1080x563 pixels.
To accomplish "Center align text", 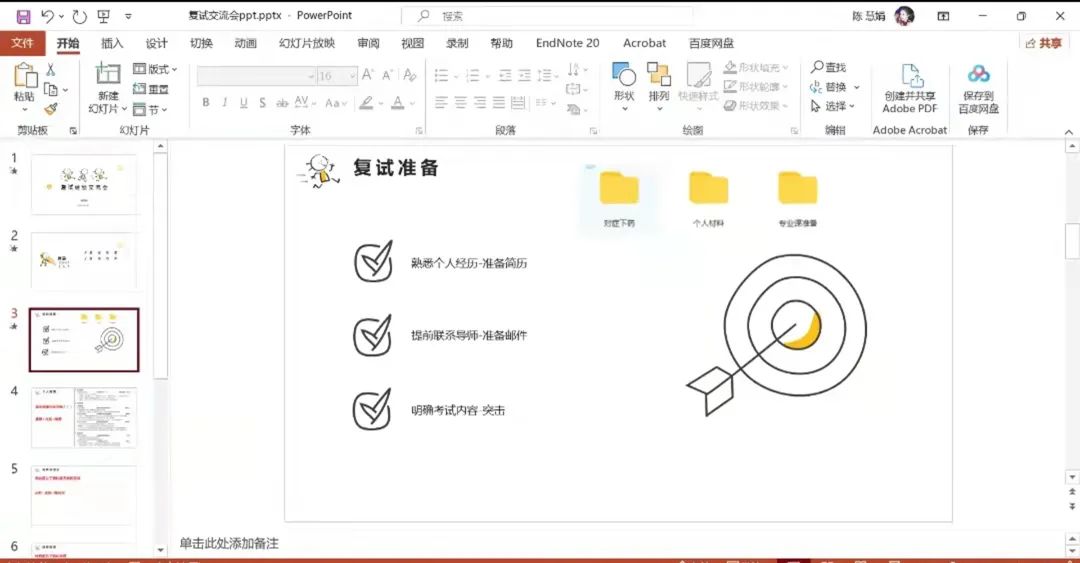I will pos(461,103).
